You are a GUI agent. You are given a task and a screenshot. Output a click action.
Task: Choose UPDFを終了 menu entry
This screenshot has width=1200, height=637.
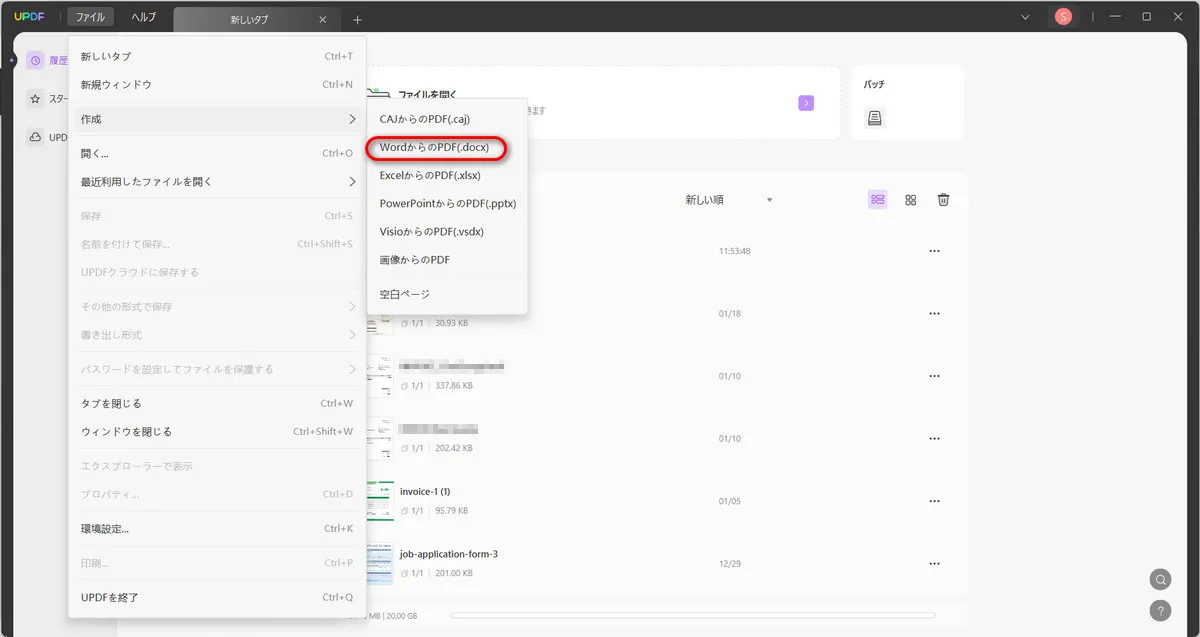pos(217,598)
